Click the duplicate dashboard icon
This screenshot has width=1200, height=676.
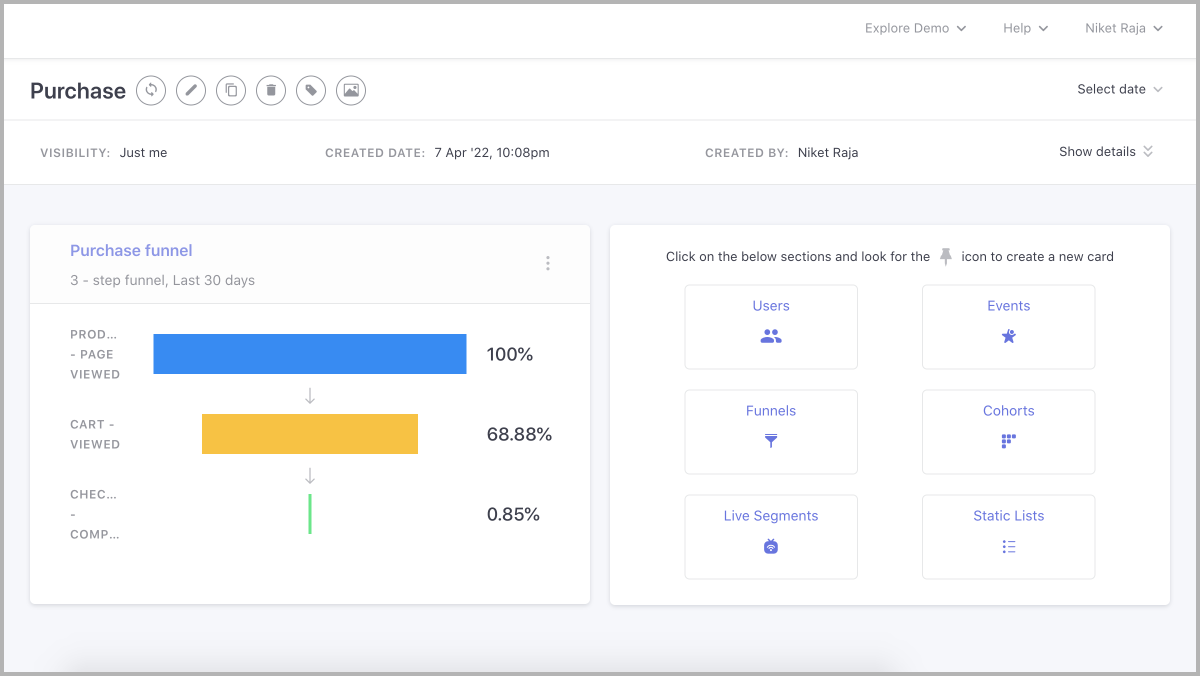click(x=231, y=91)
